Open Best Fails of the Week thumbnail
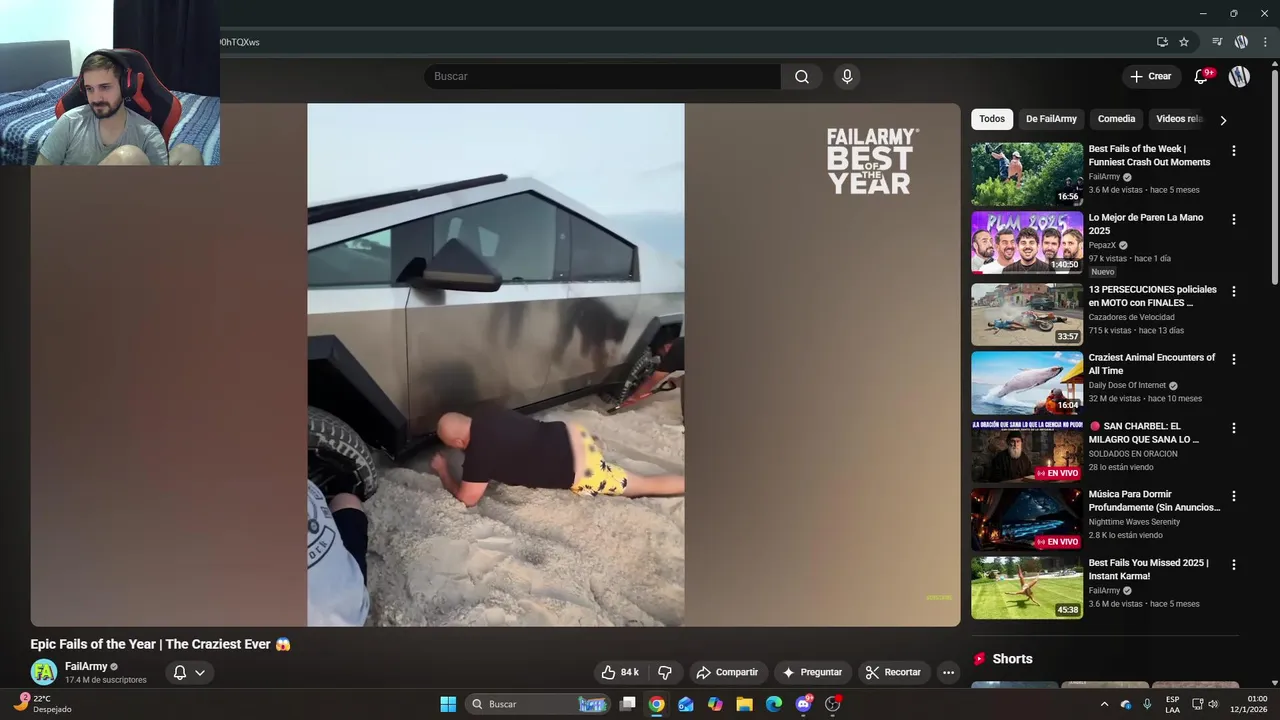The width and height of the screenshot is (1280, 720). click(1027, 174)
